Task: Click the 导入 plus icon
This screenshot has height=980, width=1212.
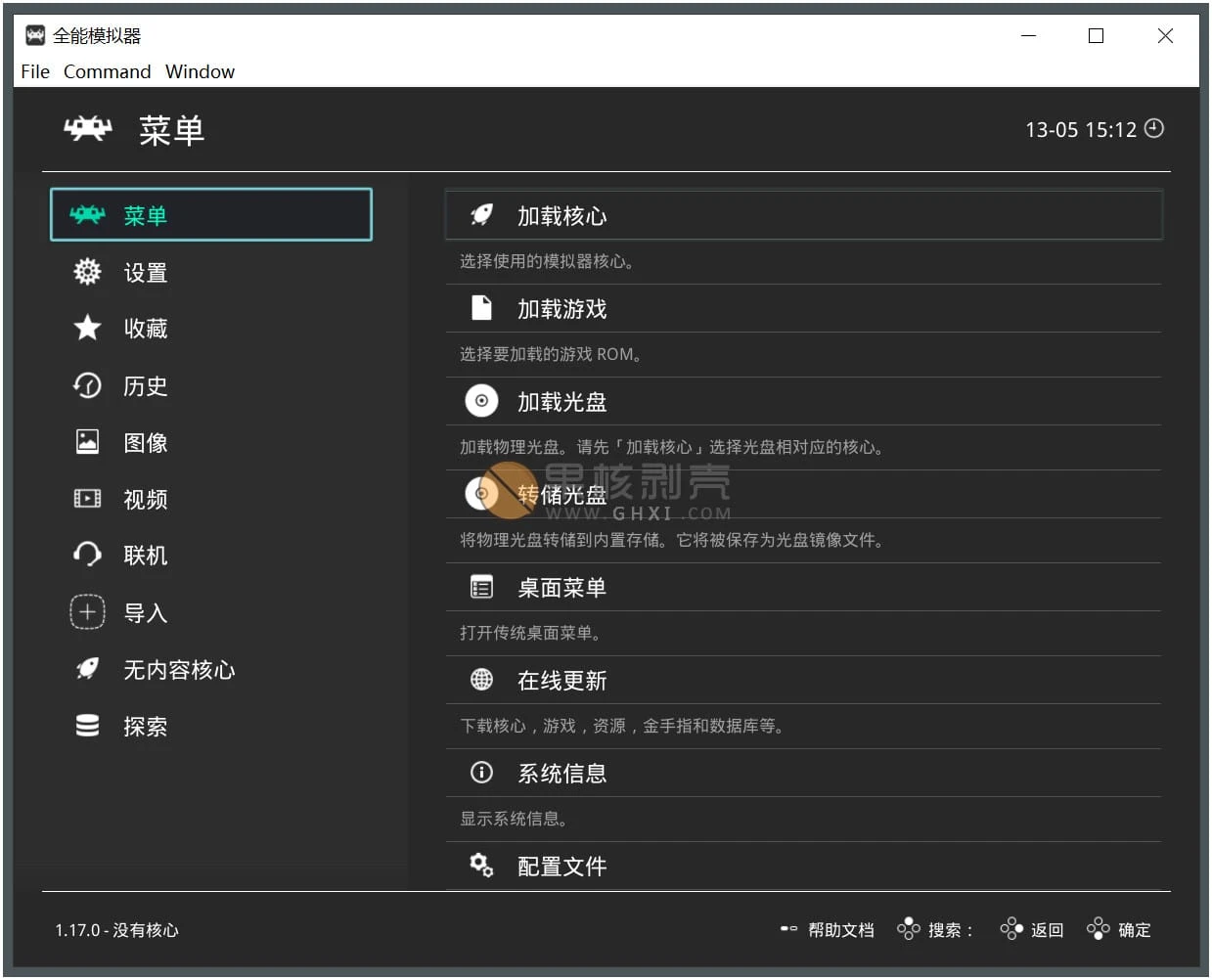Action: click(x=87, y=612)
